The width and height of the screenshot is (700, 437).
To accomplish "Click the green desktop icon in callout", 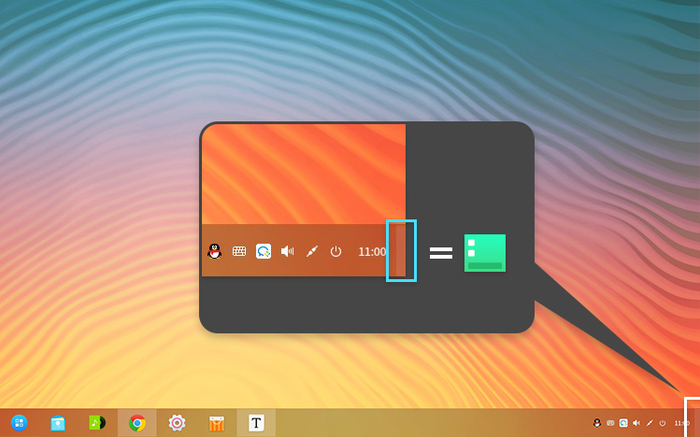I will click(485, 253).
